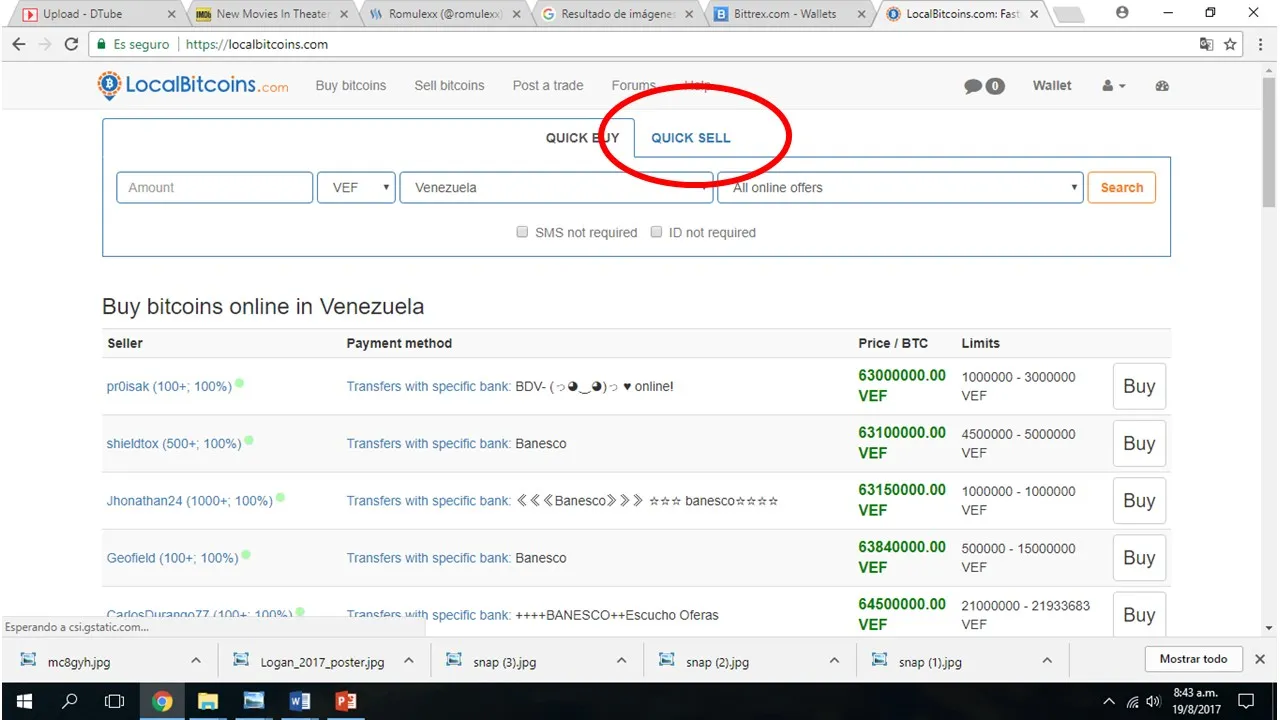
Task: Click the Search button
Action: [1121, 187]
